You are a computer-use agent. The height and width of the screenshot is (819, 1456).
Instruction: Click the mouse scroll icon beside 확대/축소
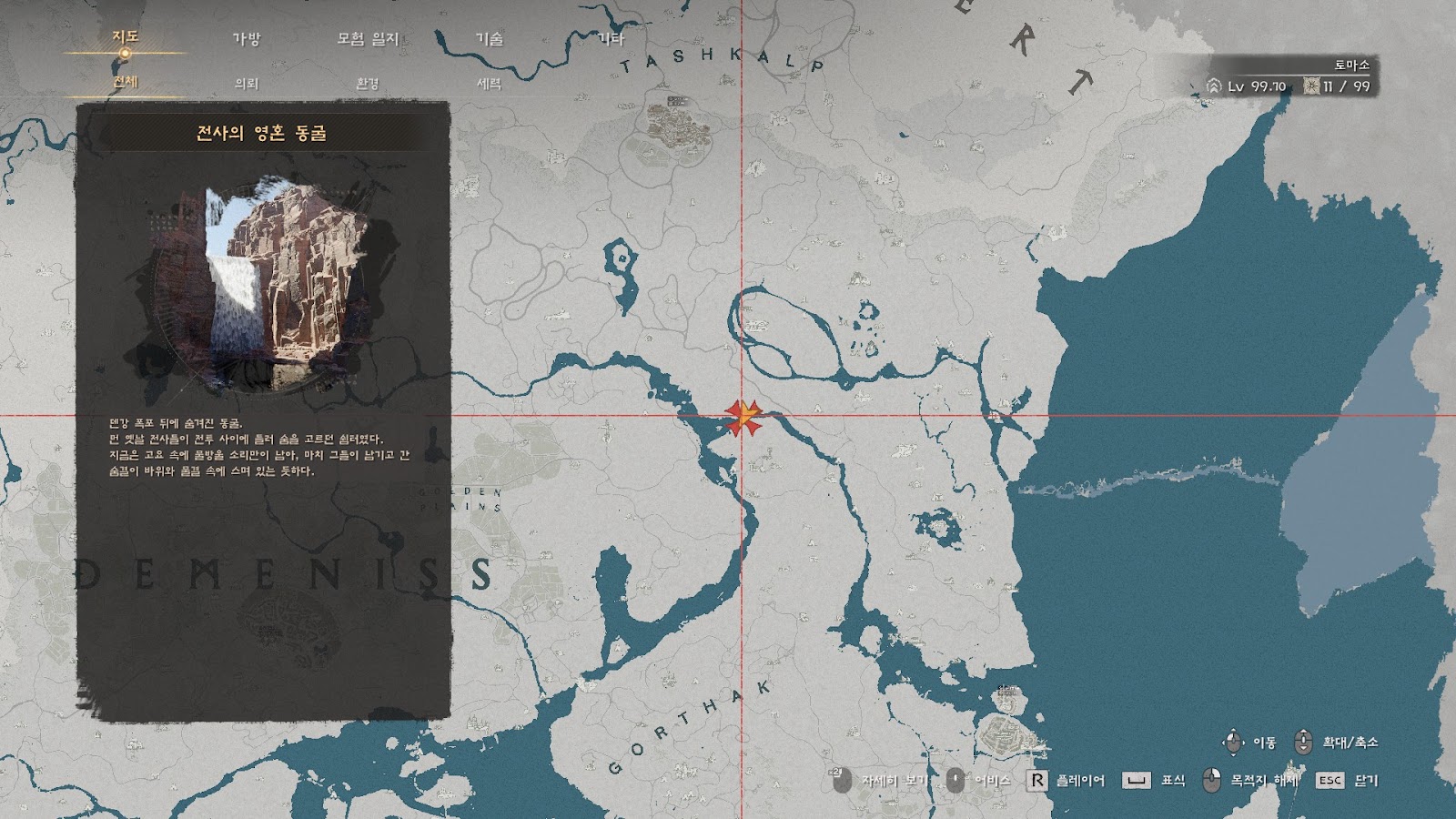pos(1303,742)
